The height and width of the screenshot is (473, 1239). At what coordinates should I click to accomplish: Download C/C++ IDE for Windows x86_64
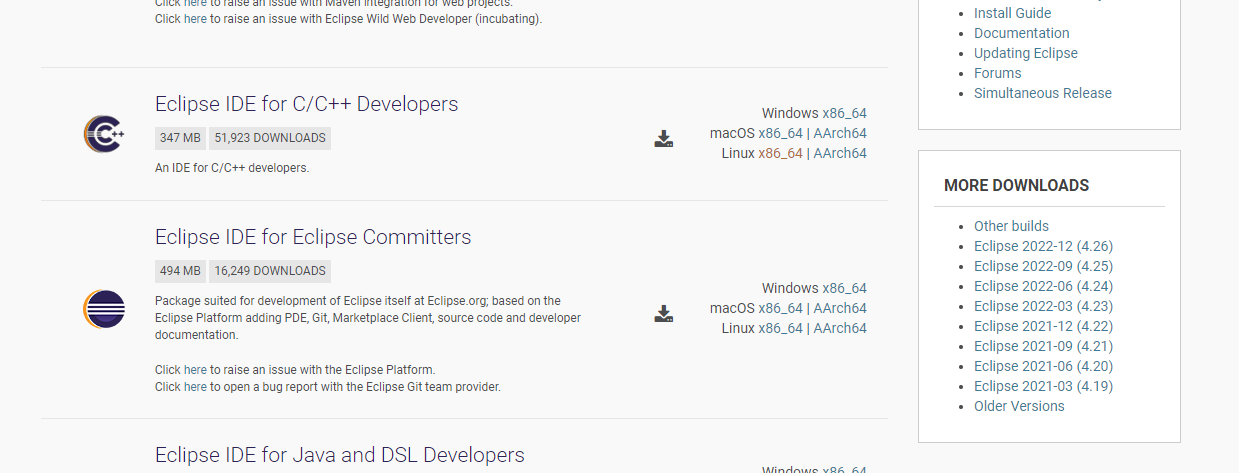[844, 113]
